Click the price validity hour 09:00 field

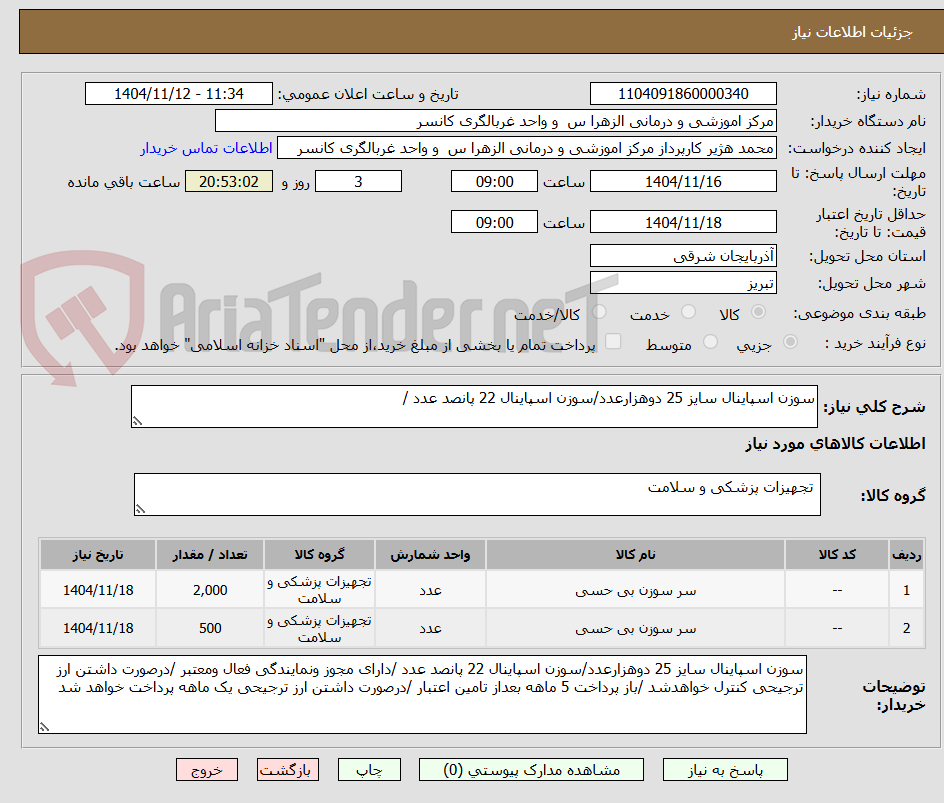494,222
